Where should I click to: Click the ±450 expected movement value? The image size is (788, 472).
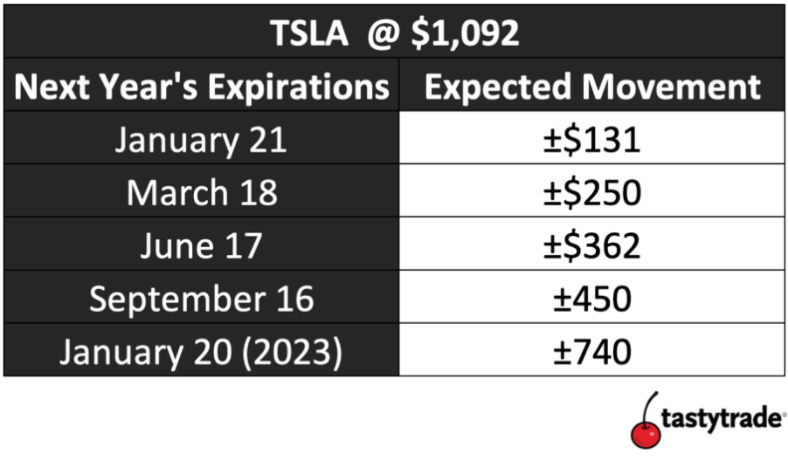(592, 299)
